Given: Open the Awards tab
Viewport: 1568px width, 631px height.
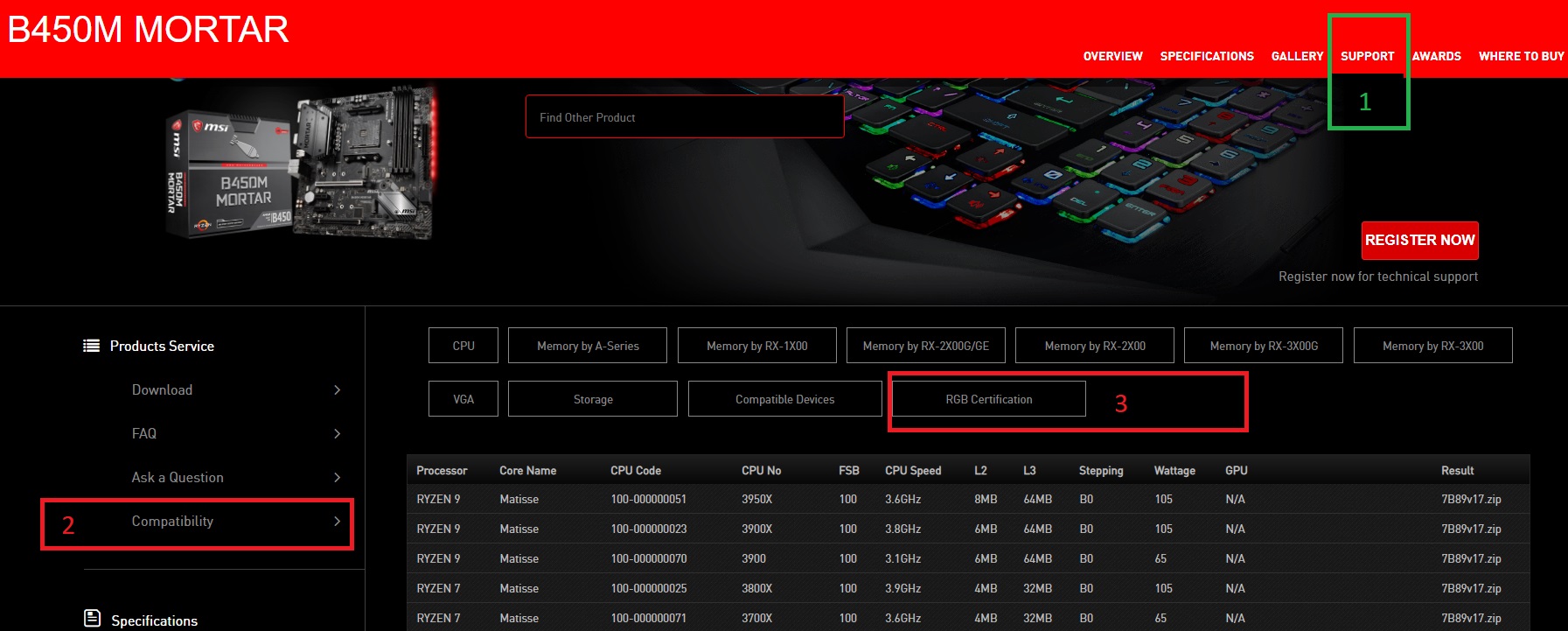Looking at the screenshot, I should [1436, 56].
